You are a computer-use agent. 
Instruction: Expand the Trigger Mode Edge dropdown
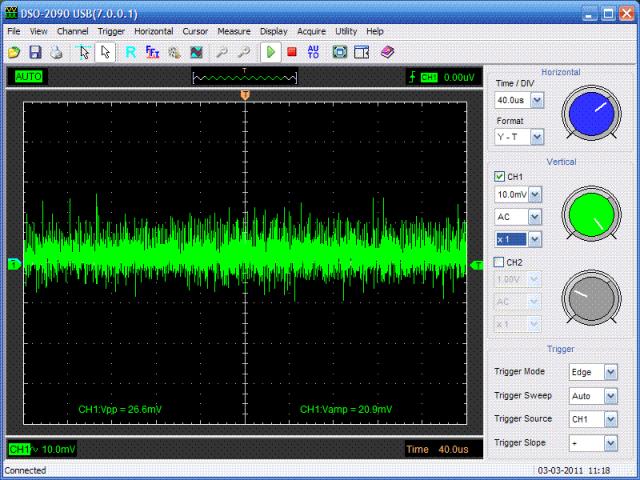point(611,372)
